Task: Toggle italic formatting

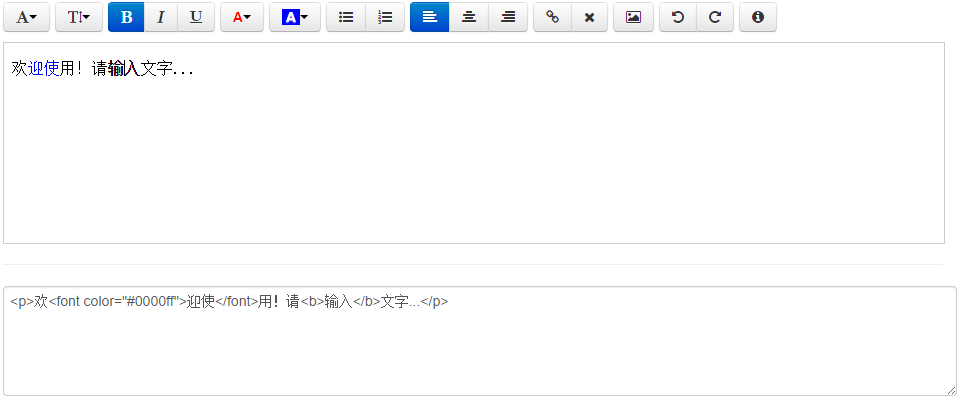Action: (161, 17)
